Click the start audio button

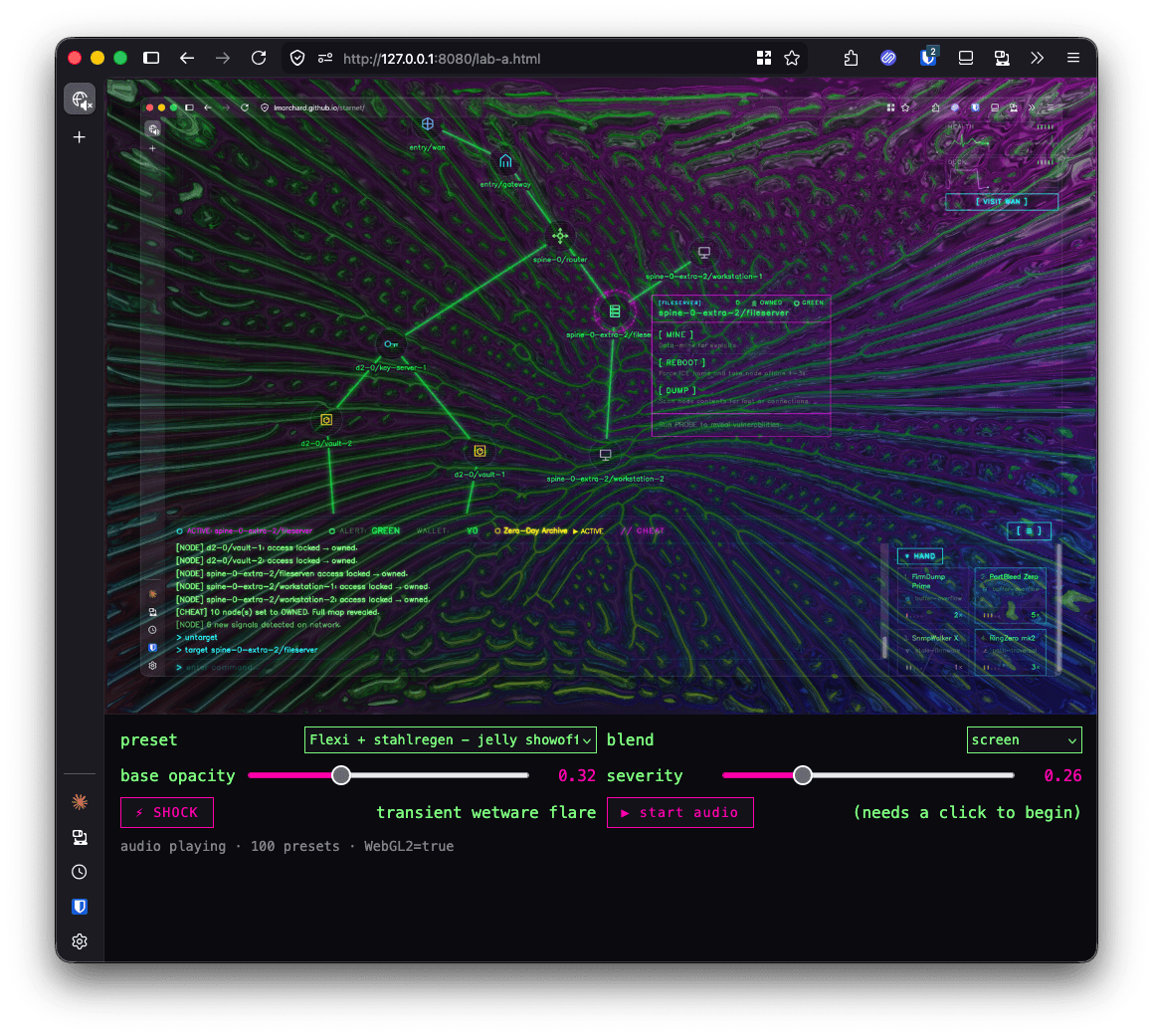pyautogui.click(x=680, y=812)
